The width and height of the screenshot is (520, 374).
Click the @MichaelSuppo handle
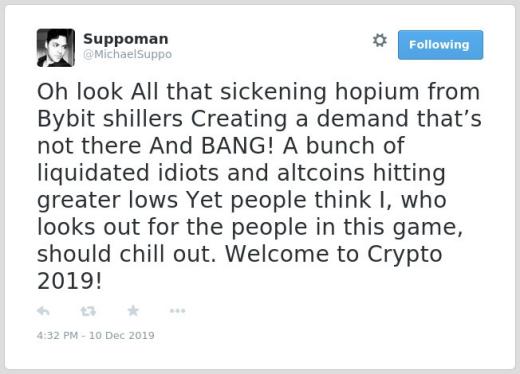point(127,54)
